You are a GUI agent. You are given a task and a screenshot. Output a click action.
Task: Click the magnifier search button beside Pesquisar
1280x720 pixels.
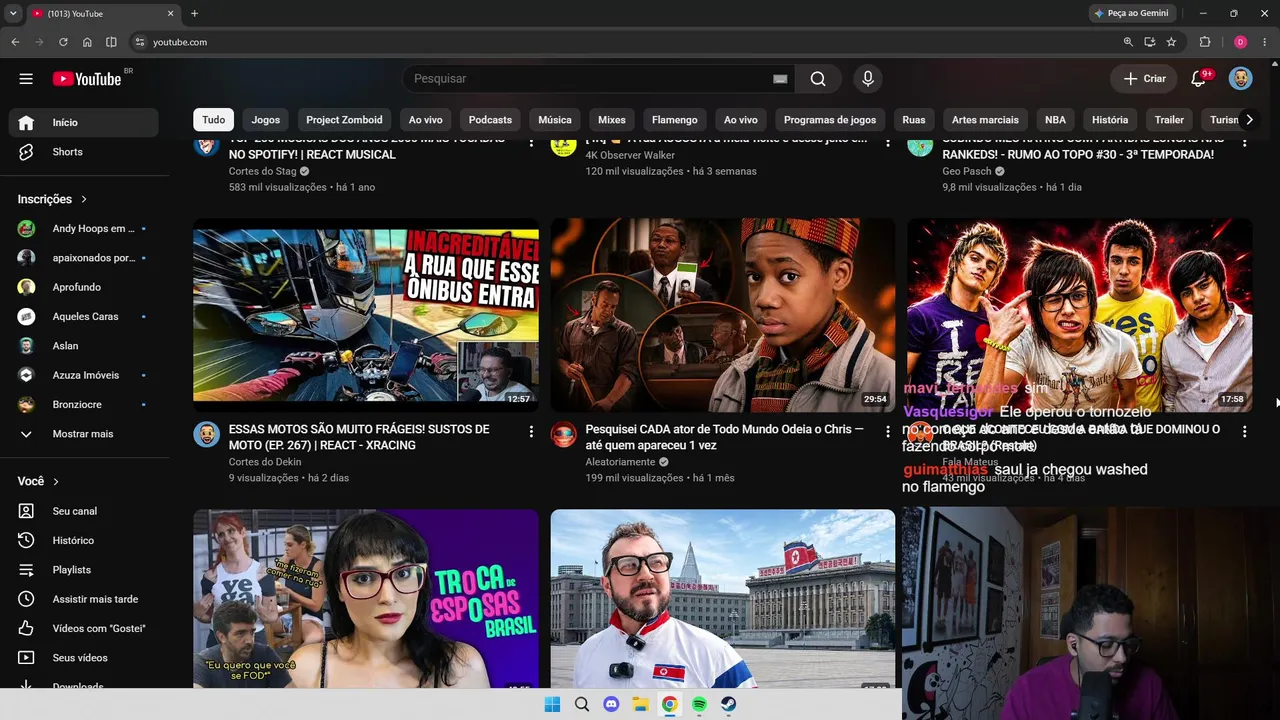[x=818, y=79]
